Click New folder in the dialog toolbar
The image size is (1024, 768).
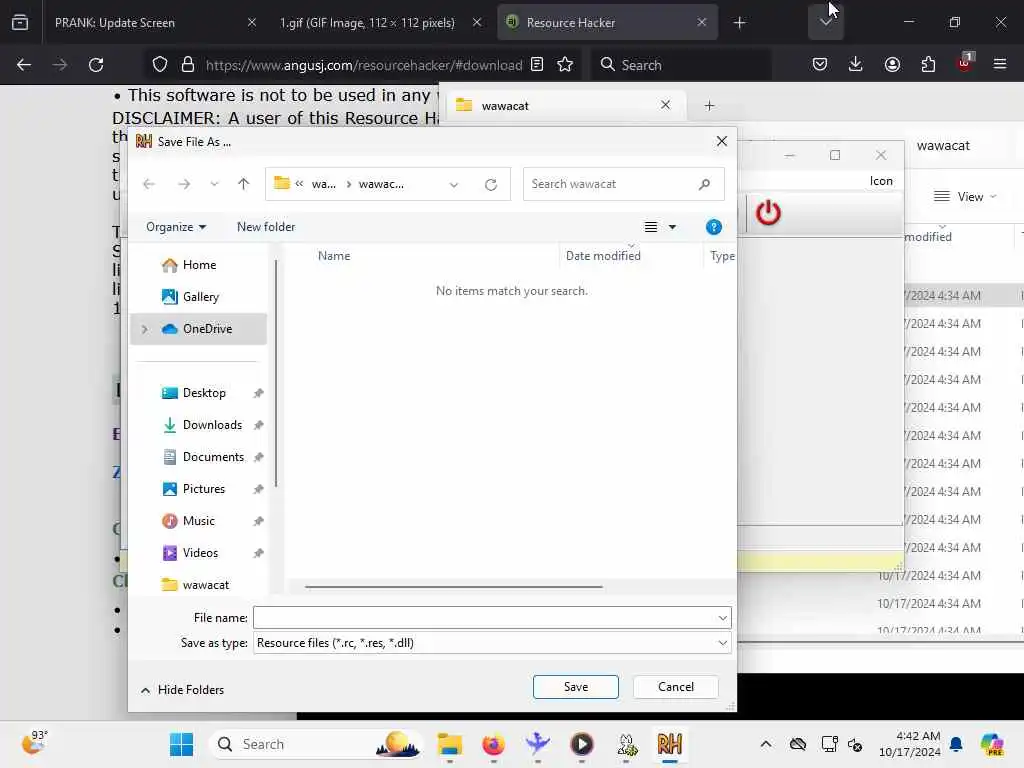pos(266,227)
